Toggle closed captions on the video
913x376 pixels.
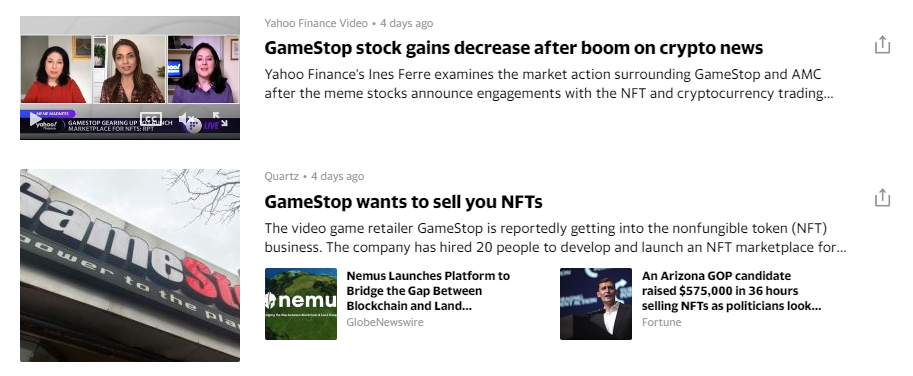(x=151, y=119)
